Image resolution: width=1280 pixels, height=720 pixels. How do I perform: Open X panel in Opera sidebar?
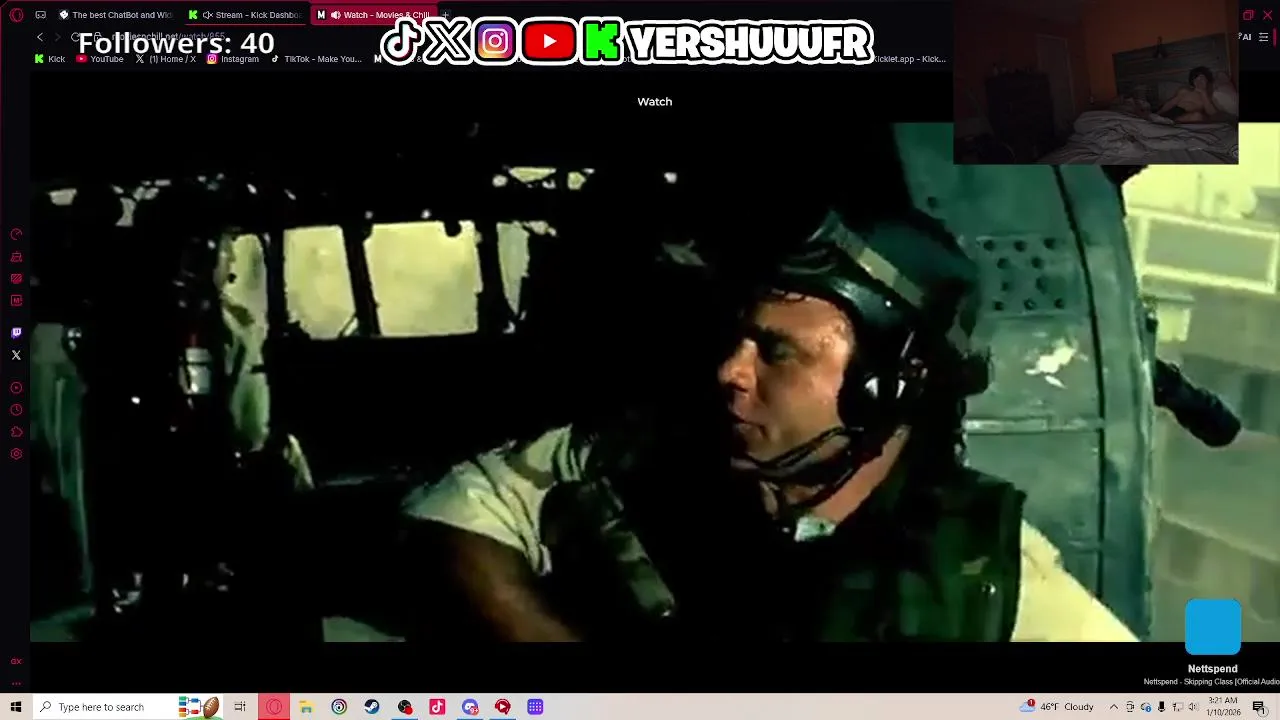click(16, 355)
